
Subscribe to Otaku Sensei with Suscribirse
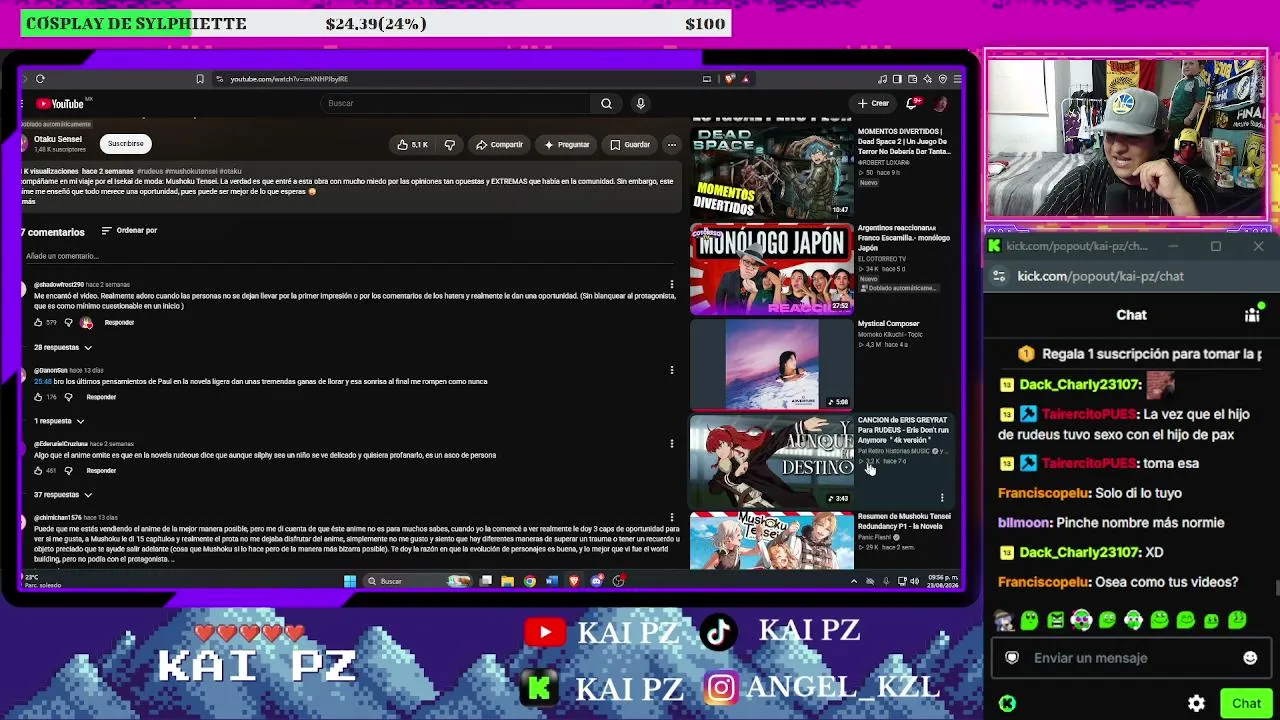[x=126, y=144]
